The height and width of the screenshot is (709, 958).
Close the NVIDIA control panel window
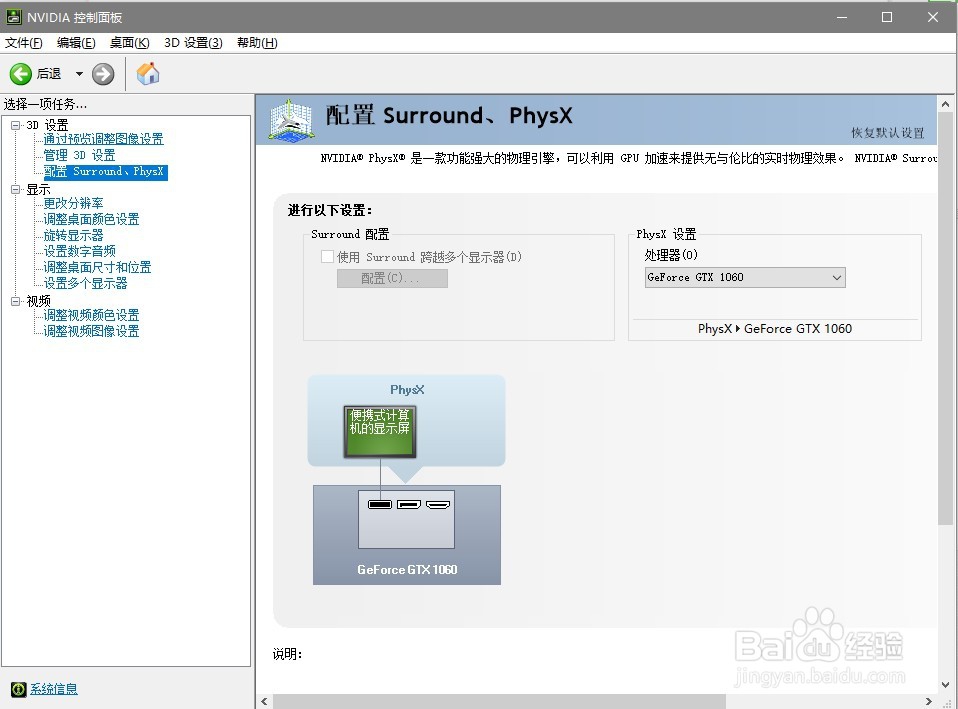(x=933, y=17)
